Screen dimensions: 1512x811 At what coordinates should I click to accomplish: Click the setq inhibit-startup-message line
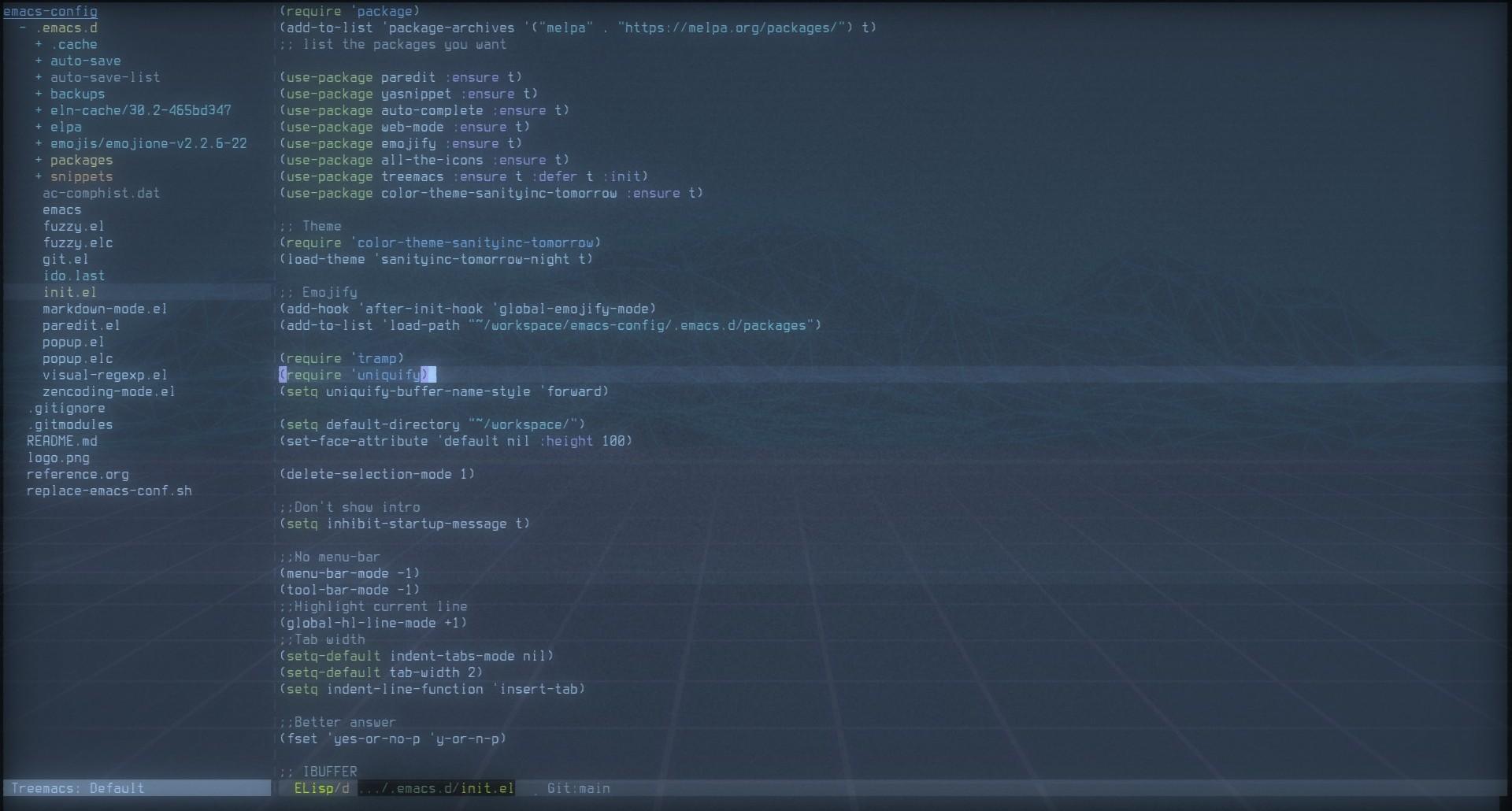[x=405, y=524]
